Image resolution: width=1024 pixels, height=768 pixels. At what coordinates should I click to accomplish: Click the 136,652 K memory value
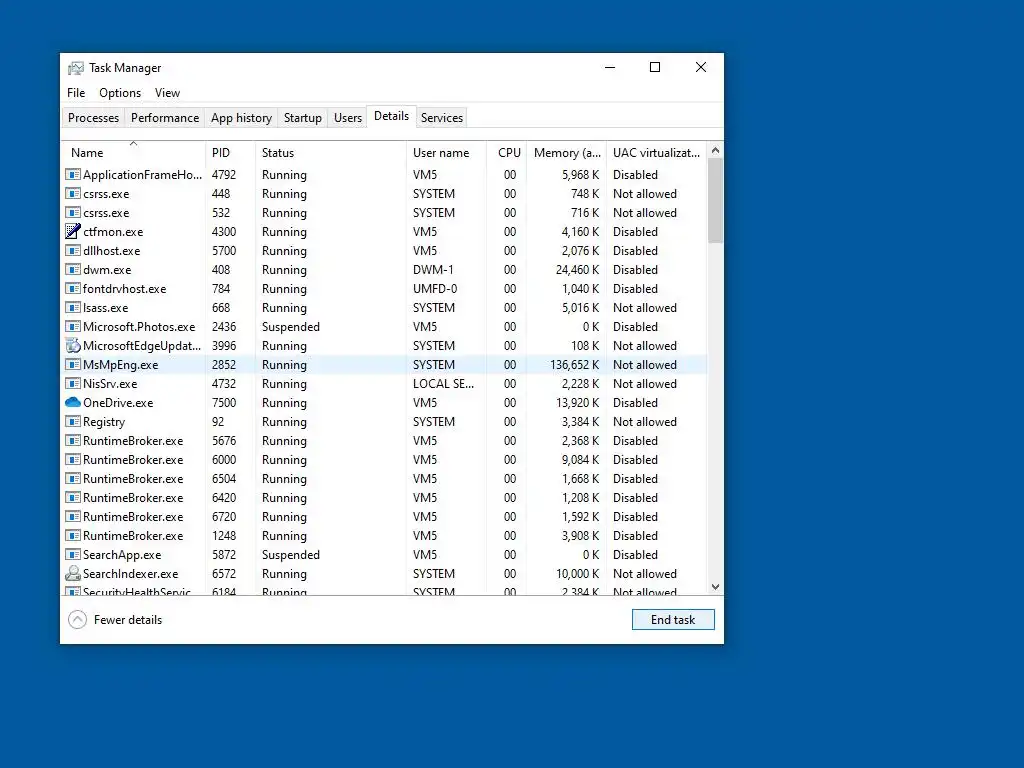click(x=574, y=365)
